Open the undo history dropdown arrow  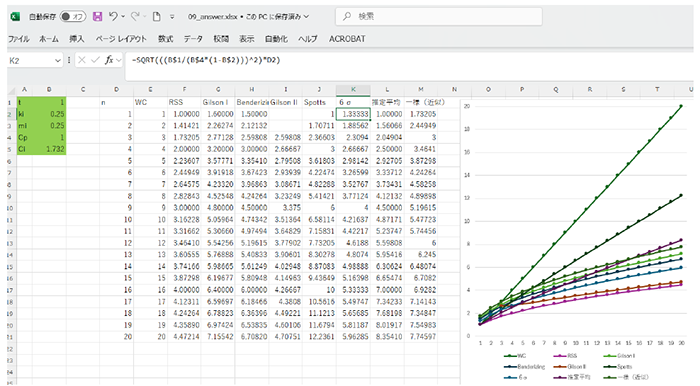(x=123, y=17)
